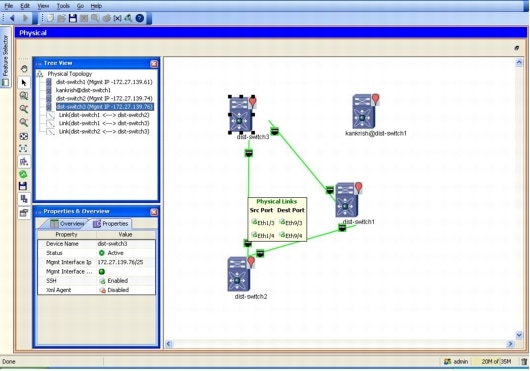Select the dist-switch1 device on the map

click(348, 200)
